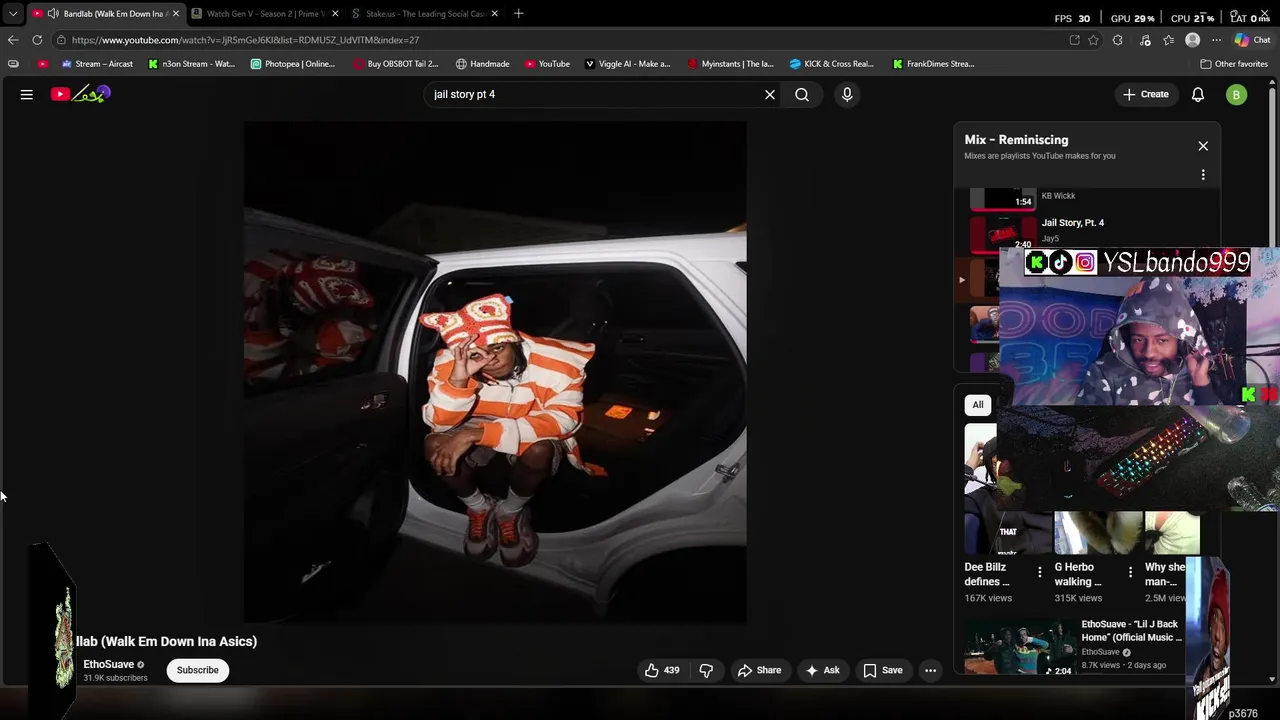Expand the Other favorites folder
1280x720 pixels.
[x=1234, y=64]
